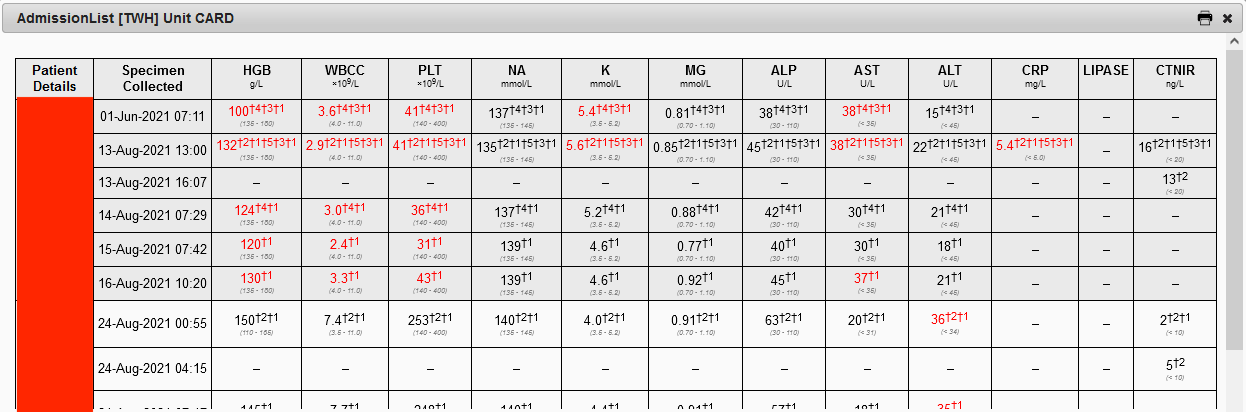Click PLT value 253 on 24-Aug-2021 00:55
The image size is (1246, 412).
click(430, 320)
